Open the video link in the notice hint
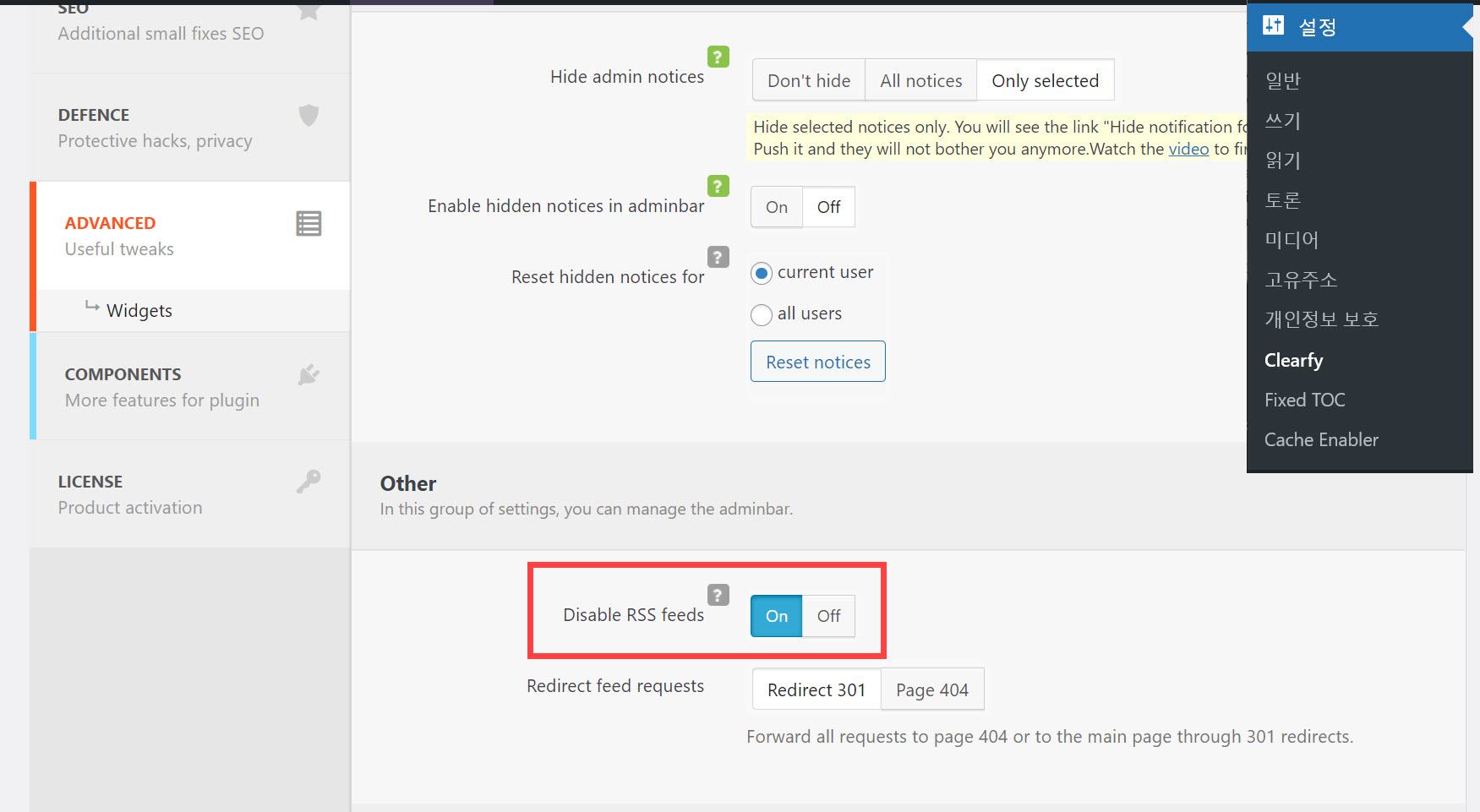 click(x=1188, y=149)
